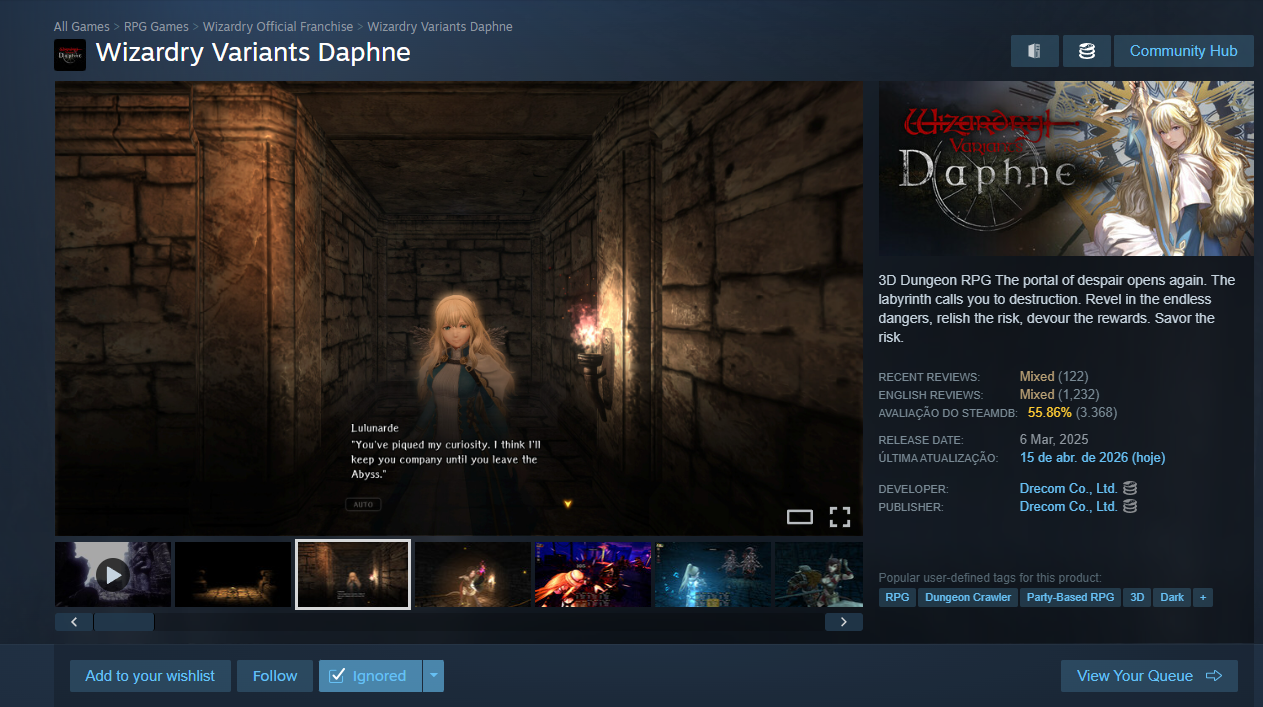Open RPG Games breadcrumb link
Image resolution: width=1263 pixels, height=707 pixels.
(x=156, y=27)
